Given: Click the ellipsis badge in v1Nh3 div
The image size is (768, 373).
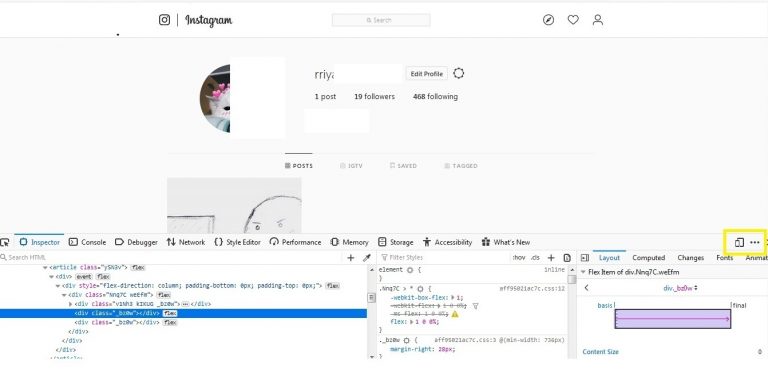Looking at the screenshot, I should coord(185,304).
